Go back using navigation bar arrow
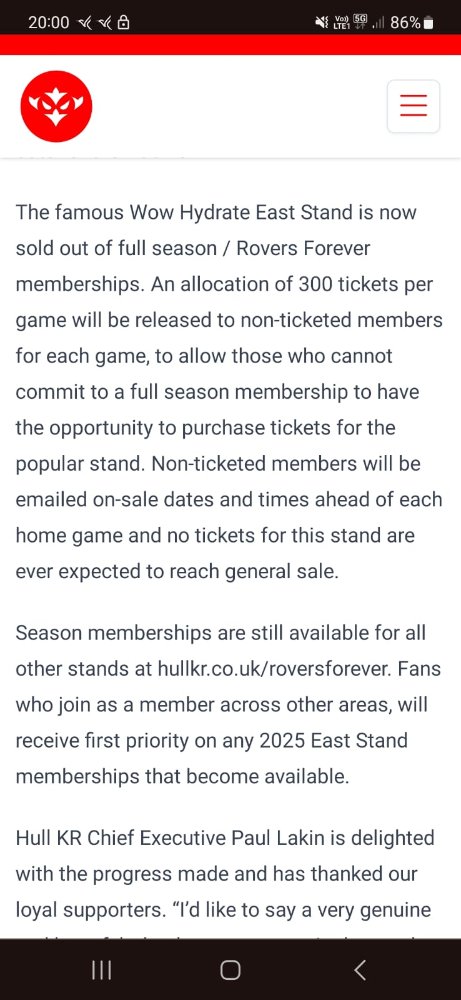Viewport: 461px width, 1000px height. click(360, 970)
